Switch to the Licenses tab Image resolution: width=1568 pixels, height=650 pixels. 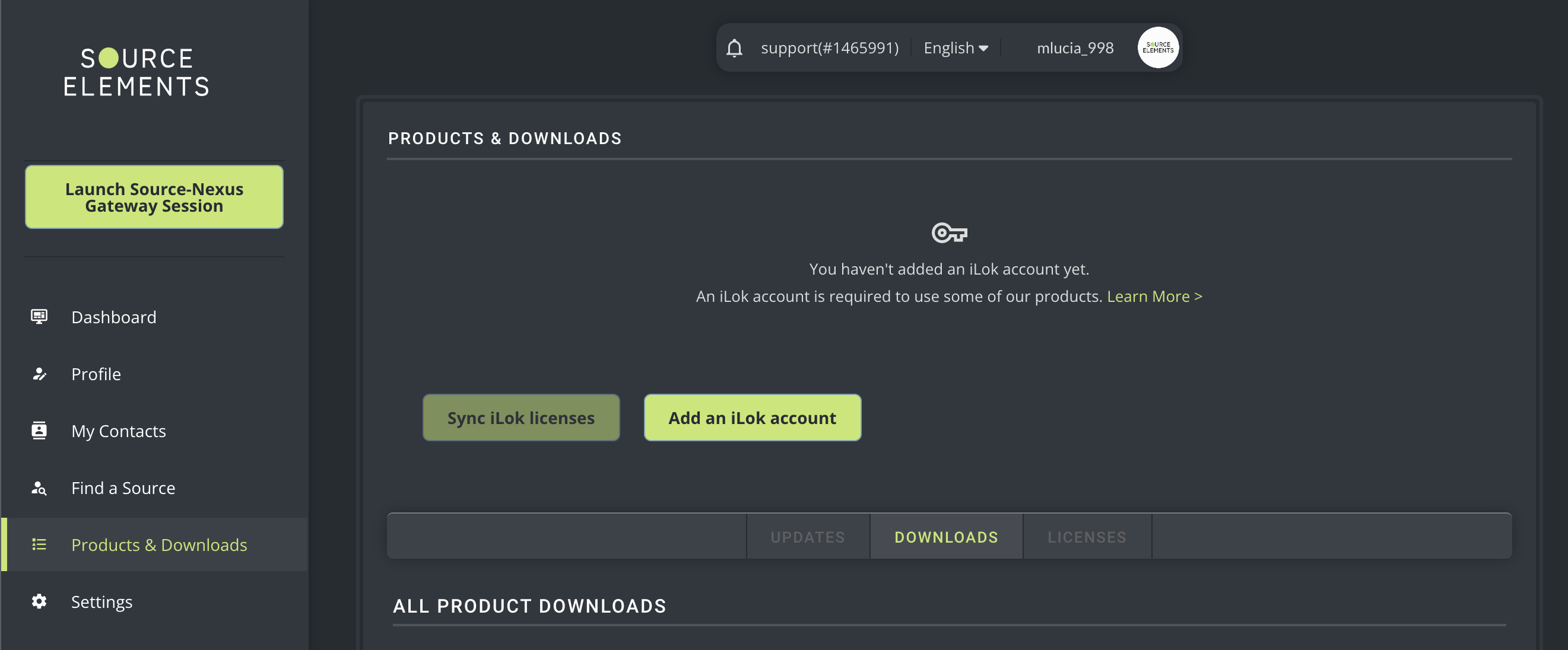click(x=1087, y=537)
